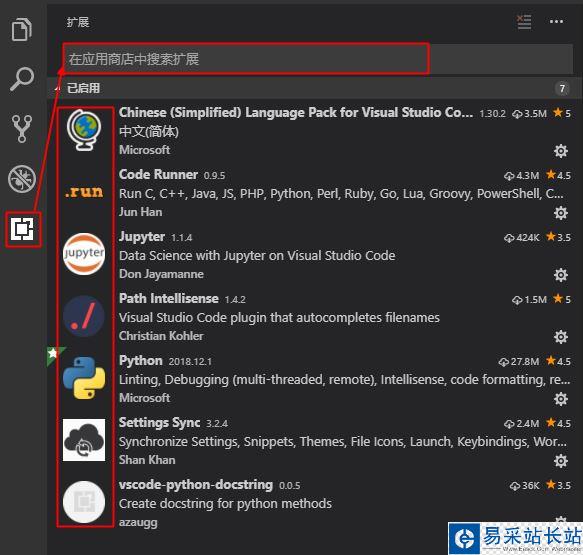Click the 424K download count for Jupyter

coord(521,238)
